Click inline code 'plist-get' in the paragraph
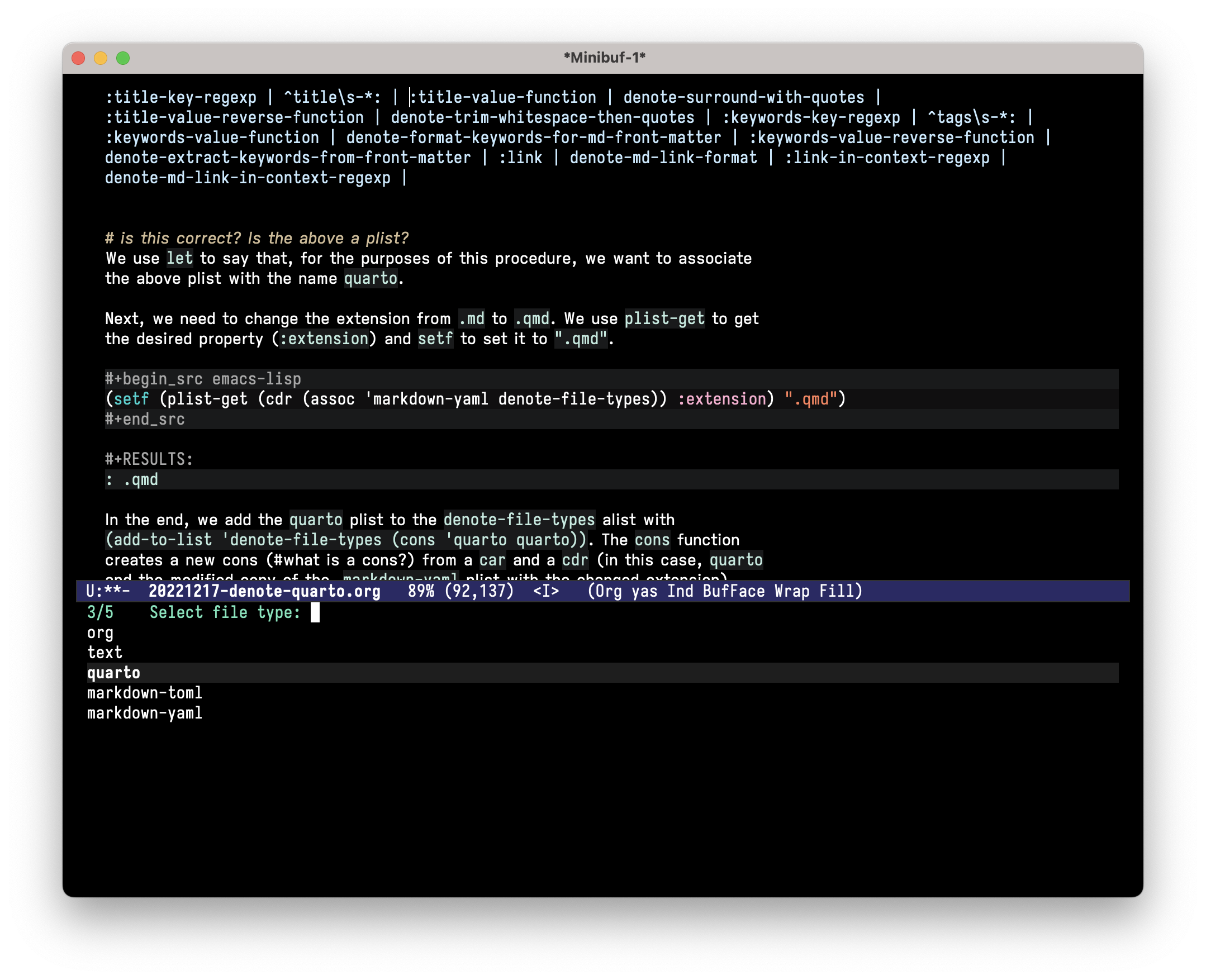Image resolution: width=1206 pixels, height=980 pixels. coord(664,319)
